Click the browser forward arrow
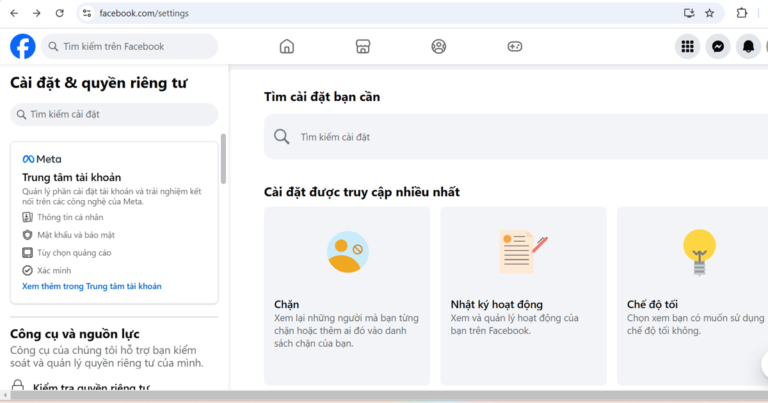Image resolution: width=768 pixels, height=403 pixels. pos(37,13)
